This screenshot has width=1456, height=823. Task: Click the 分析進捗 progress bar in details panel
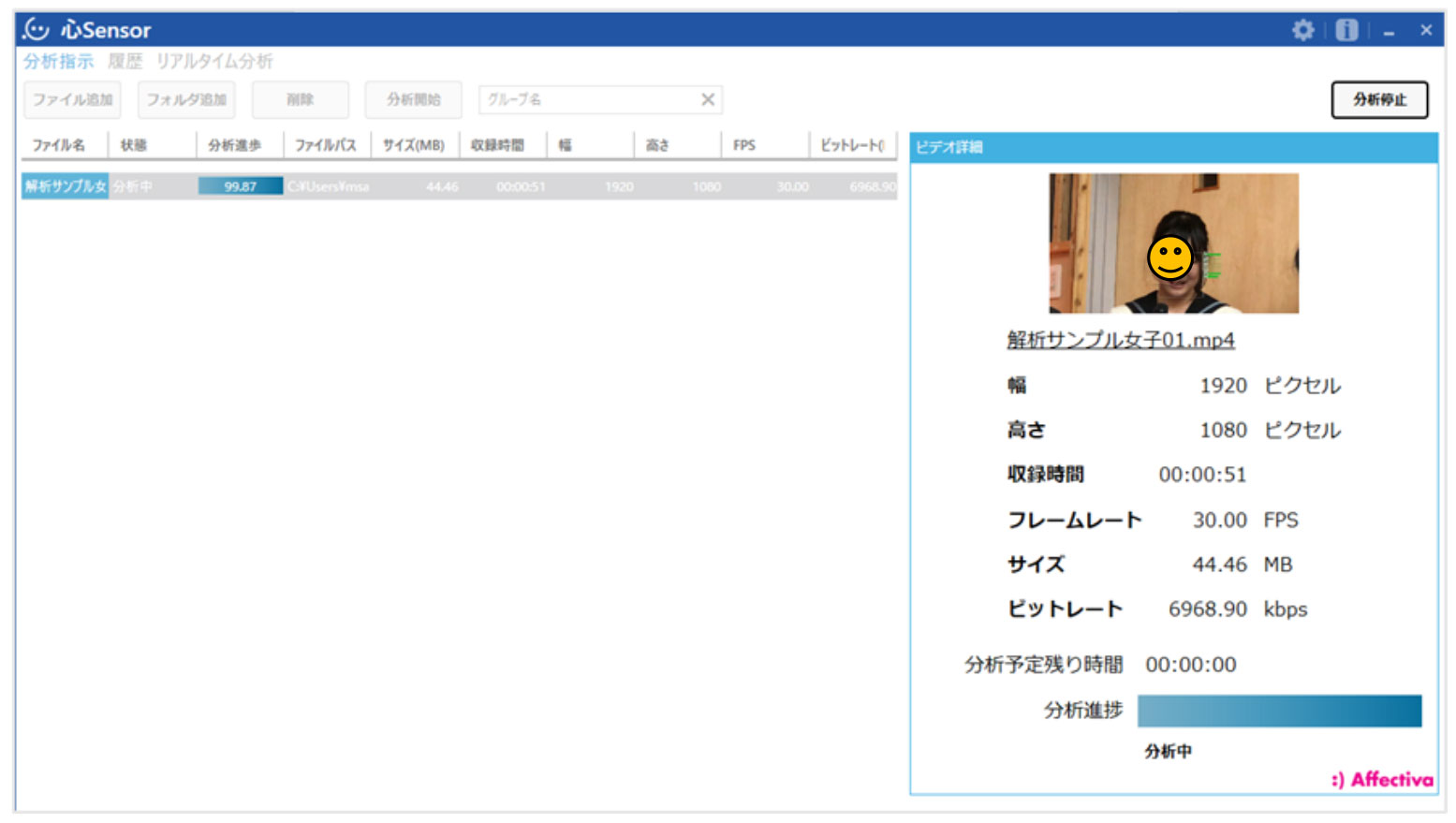[1279, 711]
